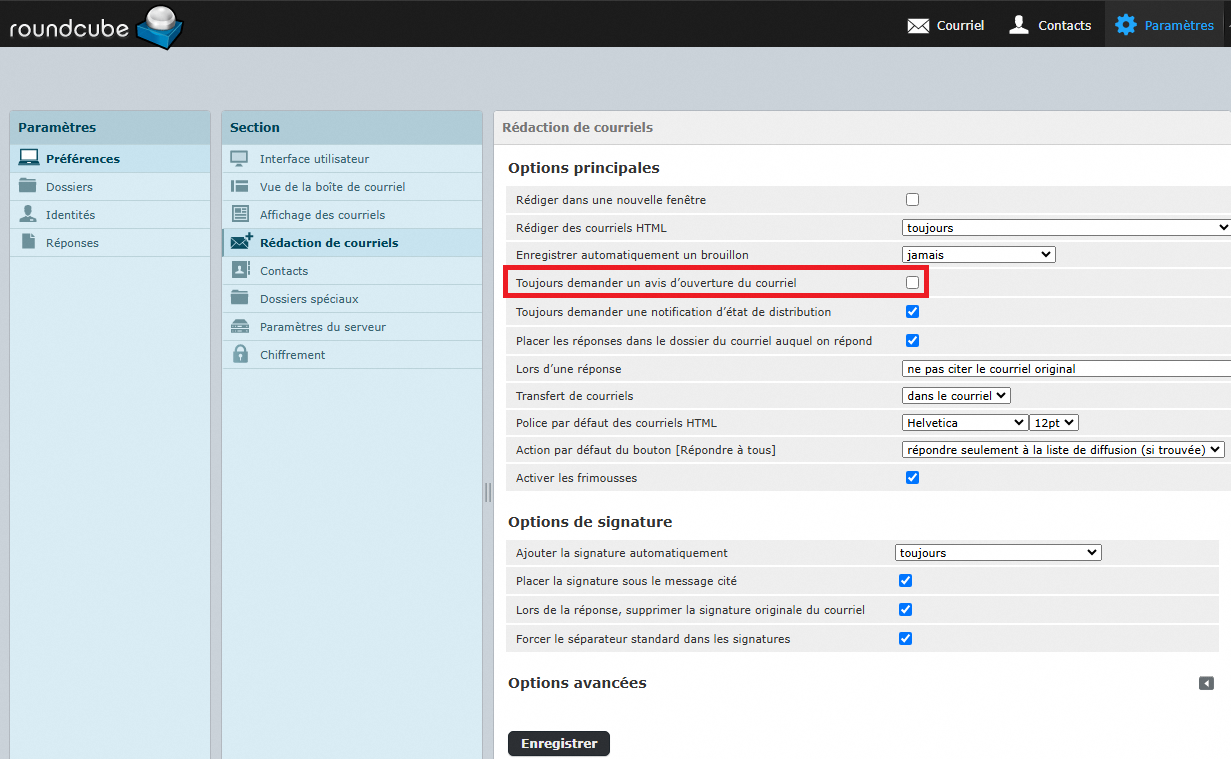Screen dimensions: 1231x759
Task: Click the Enregistrer button
Action: 558,743
